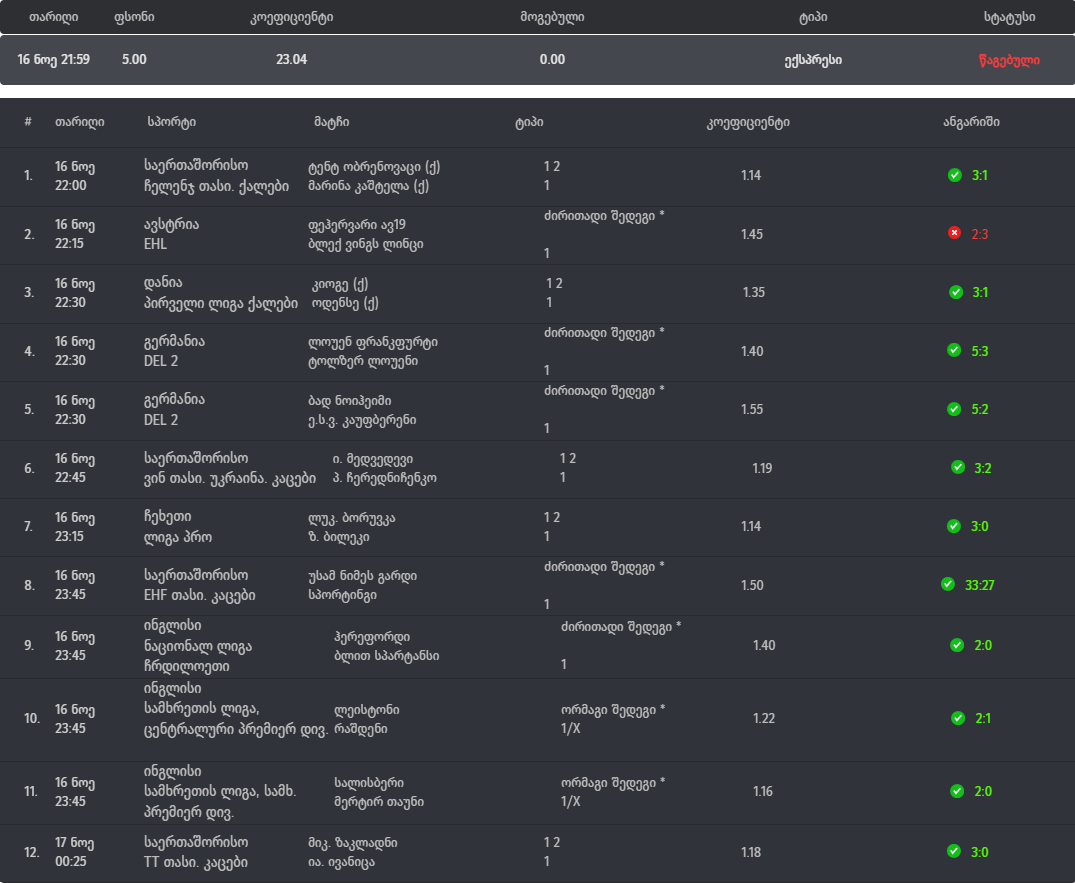Click the total odds 23.04
Image resolution: width=1075 pixels, height=883 pixels.
click(291, 60)
